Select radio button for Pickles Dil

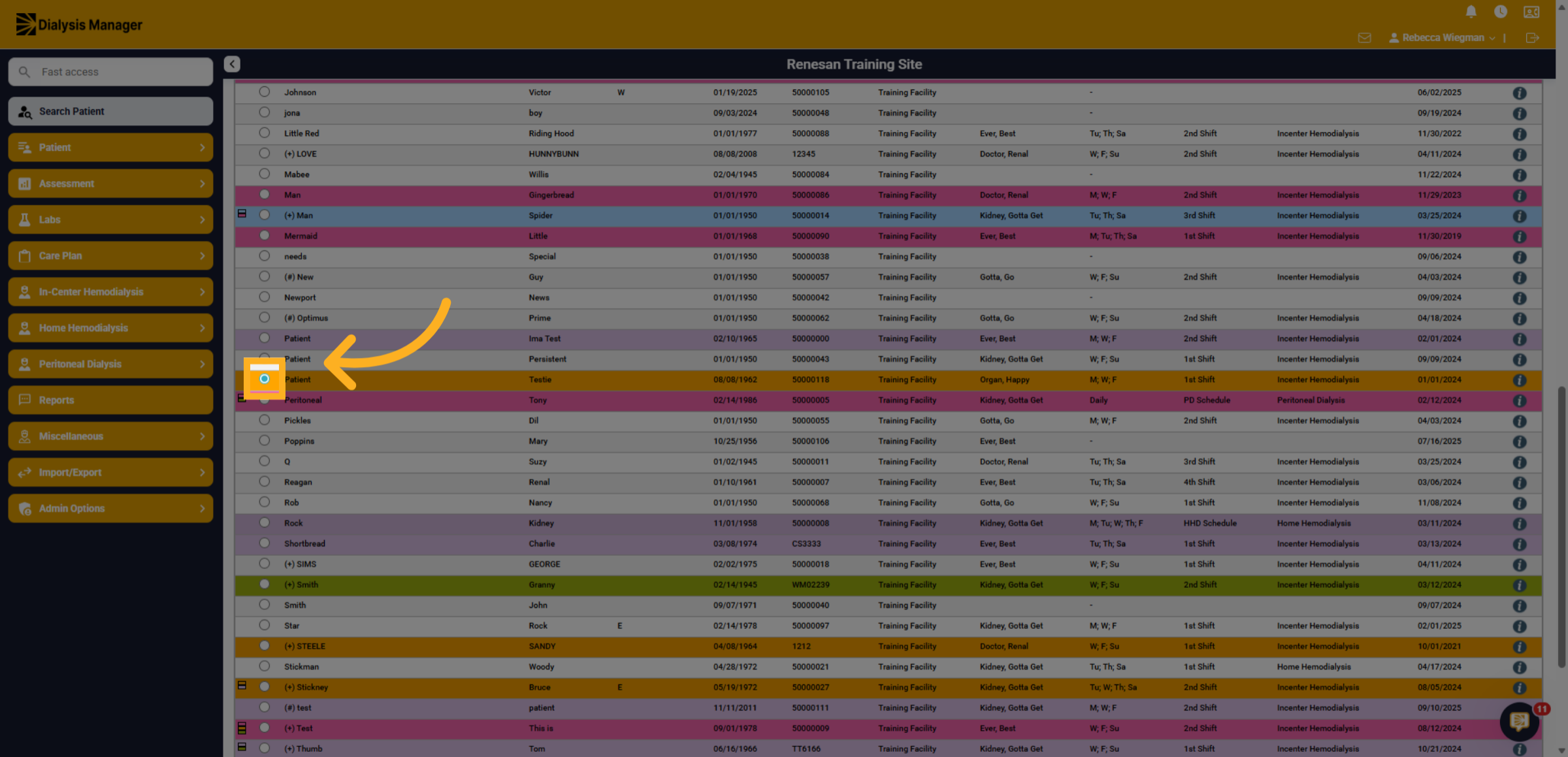point(264,421)
